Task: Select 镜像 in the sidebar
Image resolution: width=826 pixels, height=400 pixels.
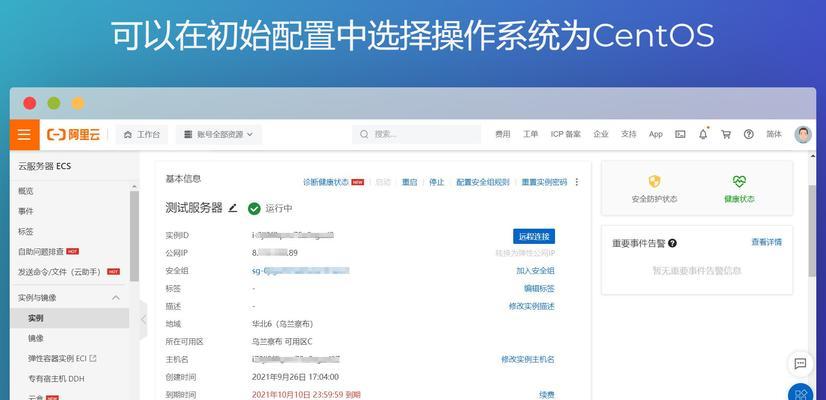Action: 36,338
